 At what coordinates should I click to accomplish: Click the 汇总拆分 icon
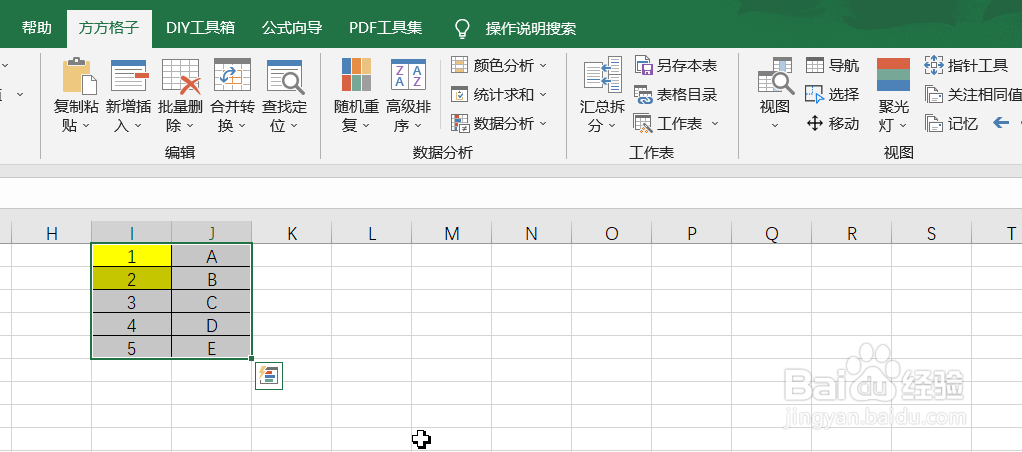click(602, 74)
